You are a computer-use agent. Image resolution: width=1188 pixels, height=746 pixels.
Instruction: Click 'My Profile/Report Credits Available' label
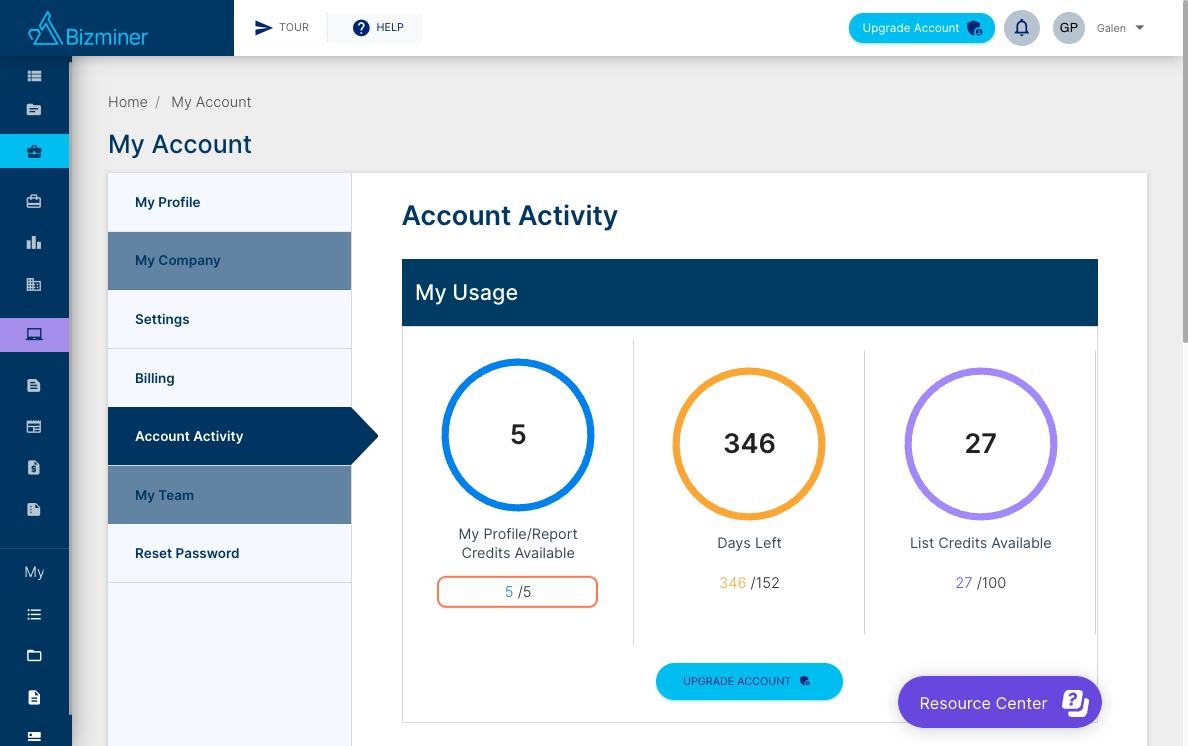point(518,544)
